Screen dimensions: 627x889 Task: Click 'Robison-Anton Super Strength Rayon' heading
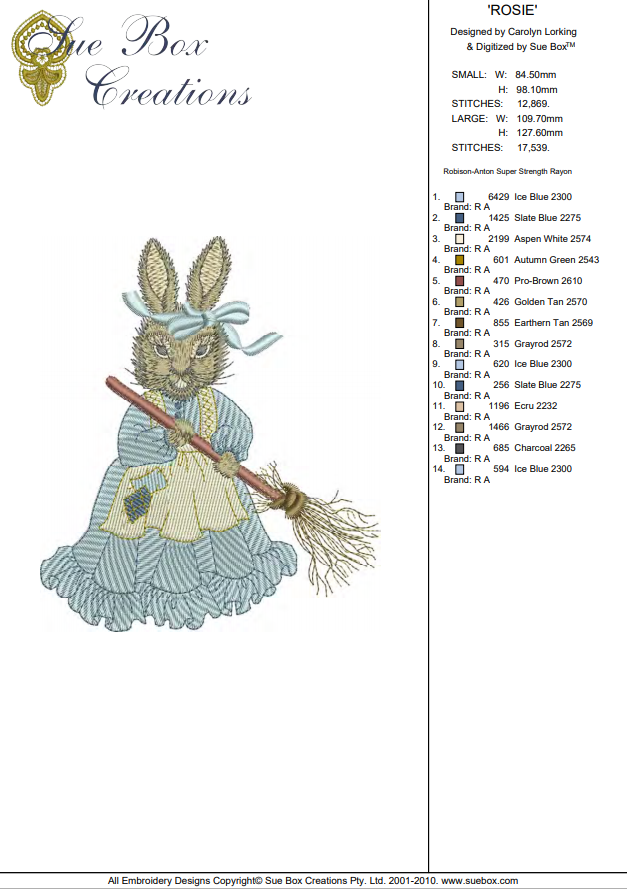[x=507, y=171]
